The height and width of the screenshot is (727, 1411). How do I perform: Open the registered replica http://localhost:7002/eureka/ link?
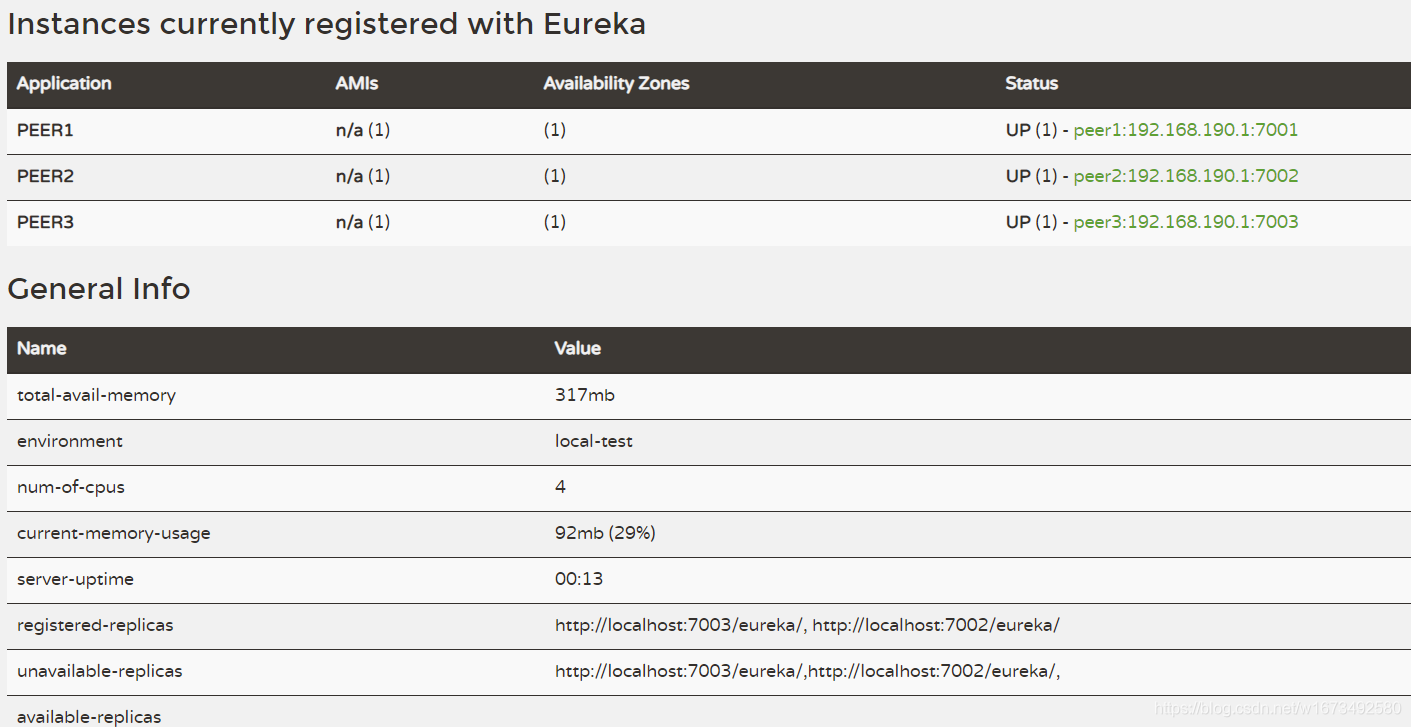[938, 625]
